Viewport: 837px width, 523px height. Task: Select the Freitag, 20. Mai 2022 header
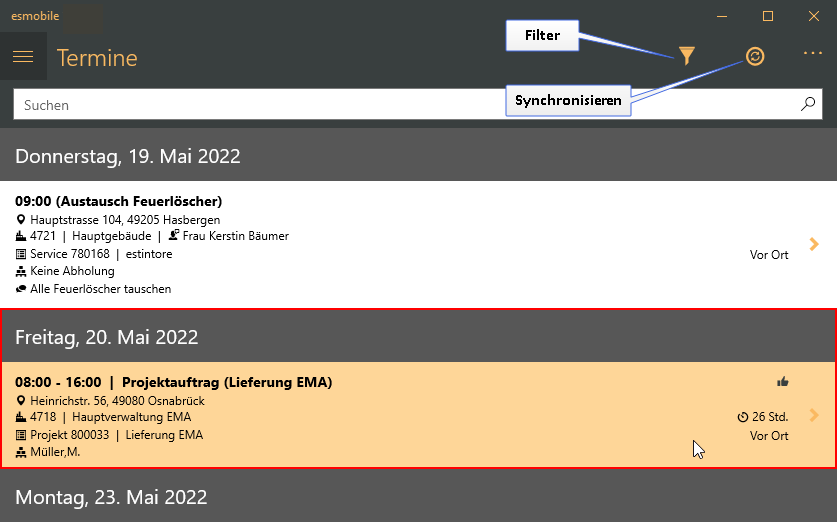(418, 337)
